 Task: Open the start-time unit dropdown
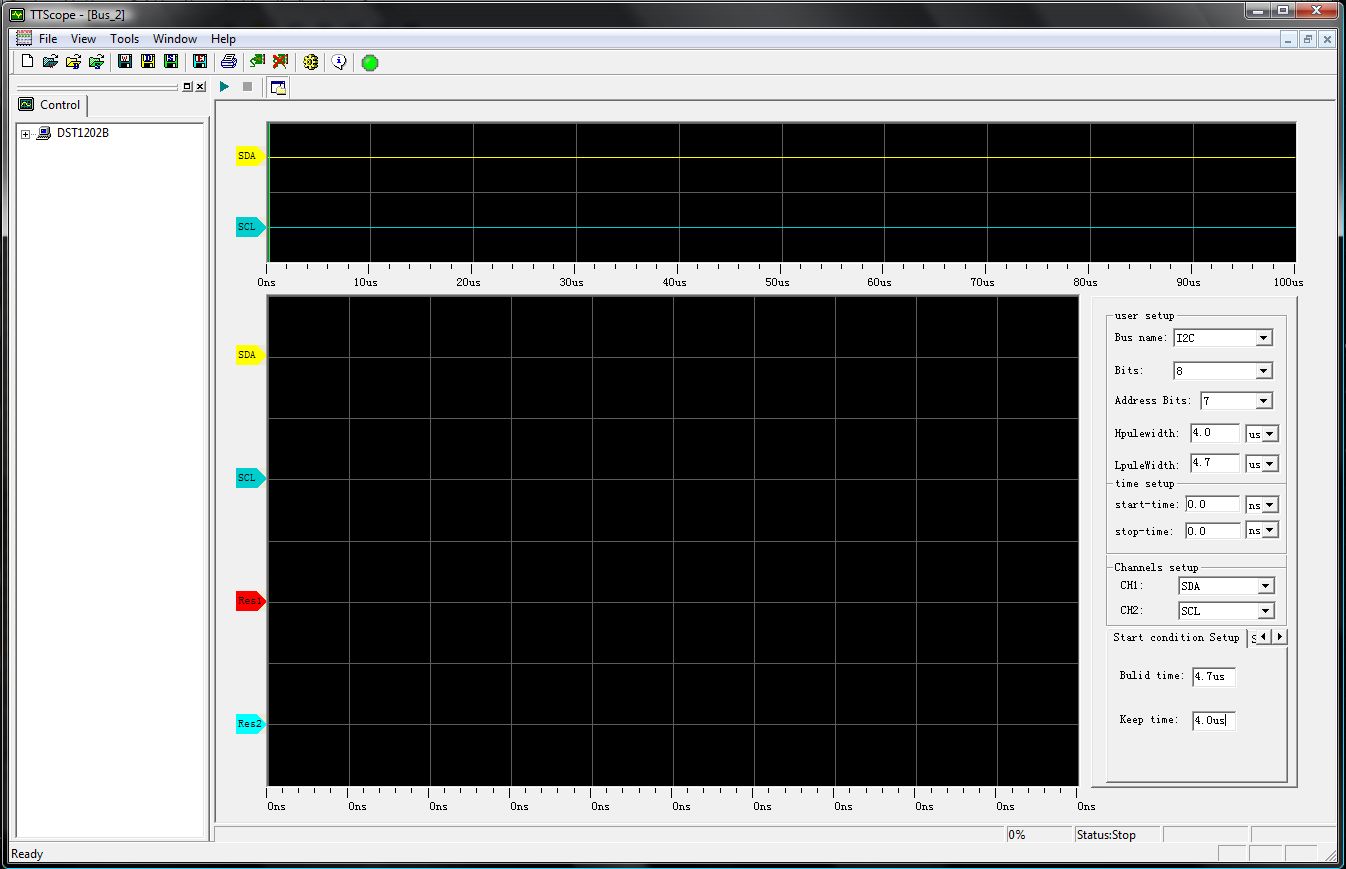pos(1270,505)
